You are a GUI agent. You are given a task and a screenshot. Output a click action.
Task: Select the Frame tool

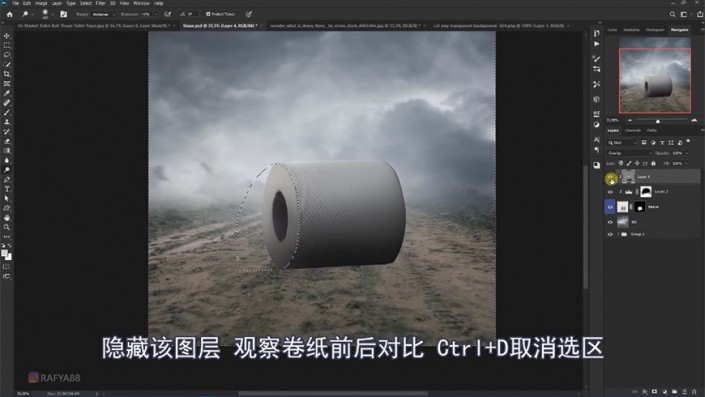click(7, 84)
